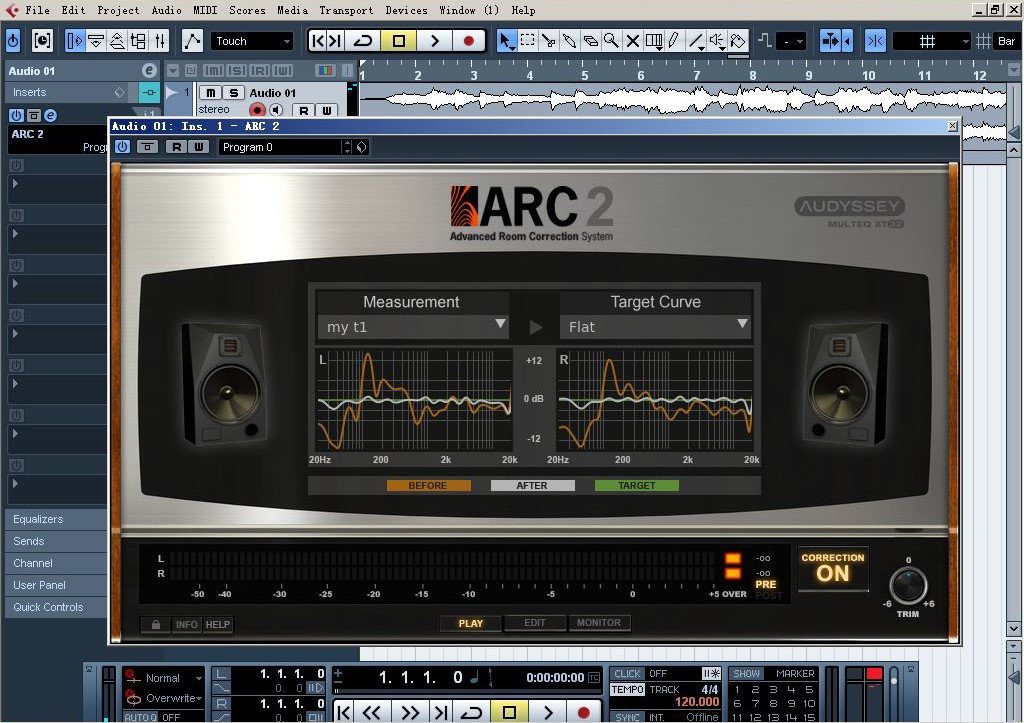1024x723 pixels.
Task: Open the Transport menu
Action: (346, 10)
